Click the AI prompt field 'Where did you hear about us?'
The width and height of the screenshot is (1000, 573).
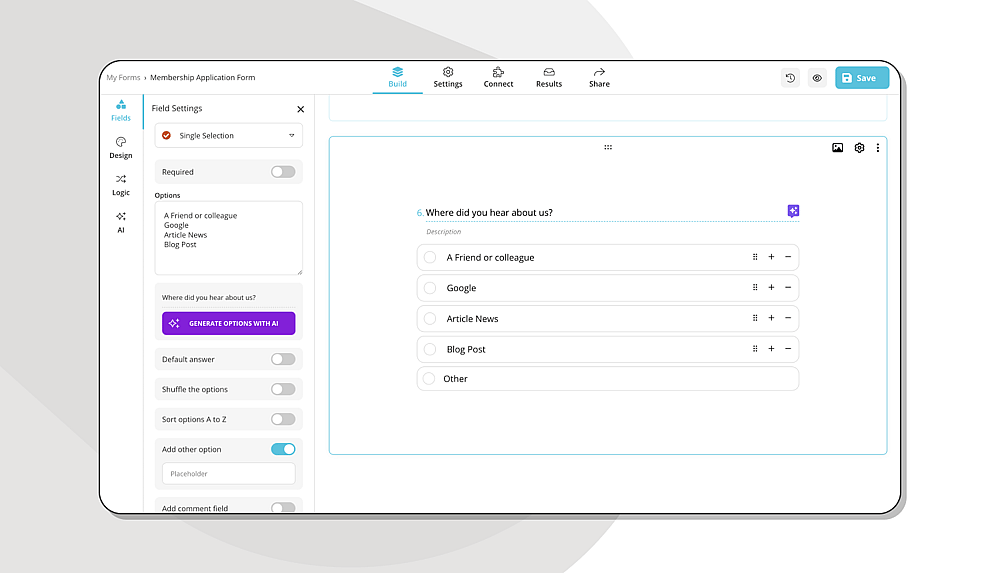pos(228,297)
